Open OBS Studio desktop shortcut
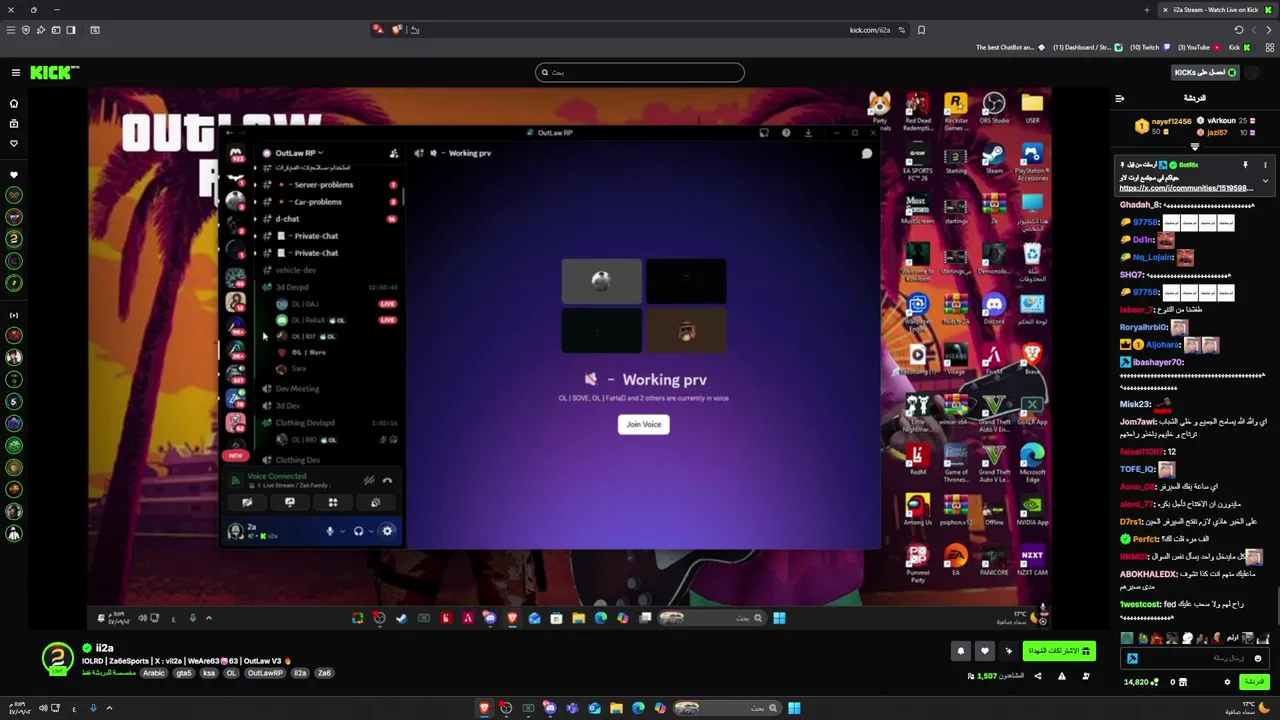 pyautogui.click(x=994, y=108)
